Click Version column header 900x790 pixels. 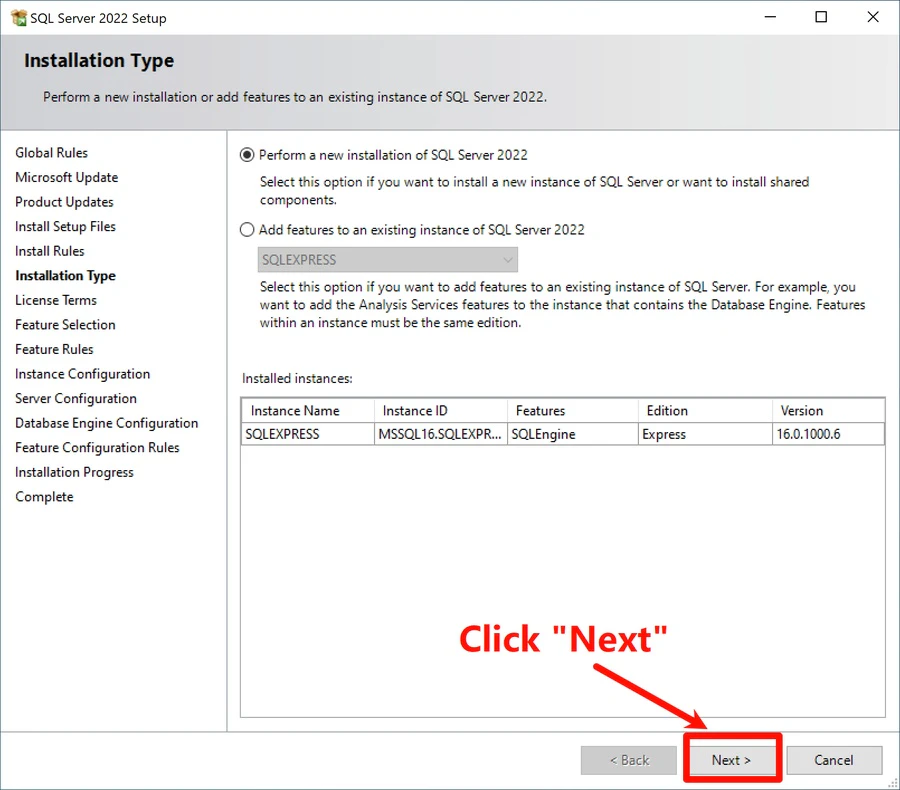[828, 411]
